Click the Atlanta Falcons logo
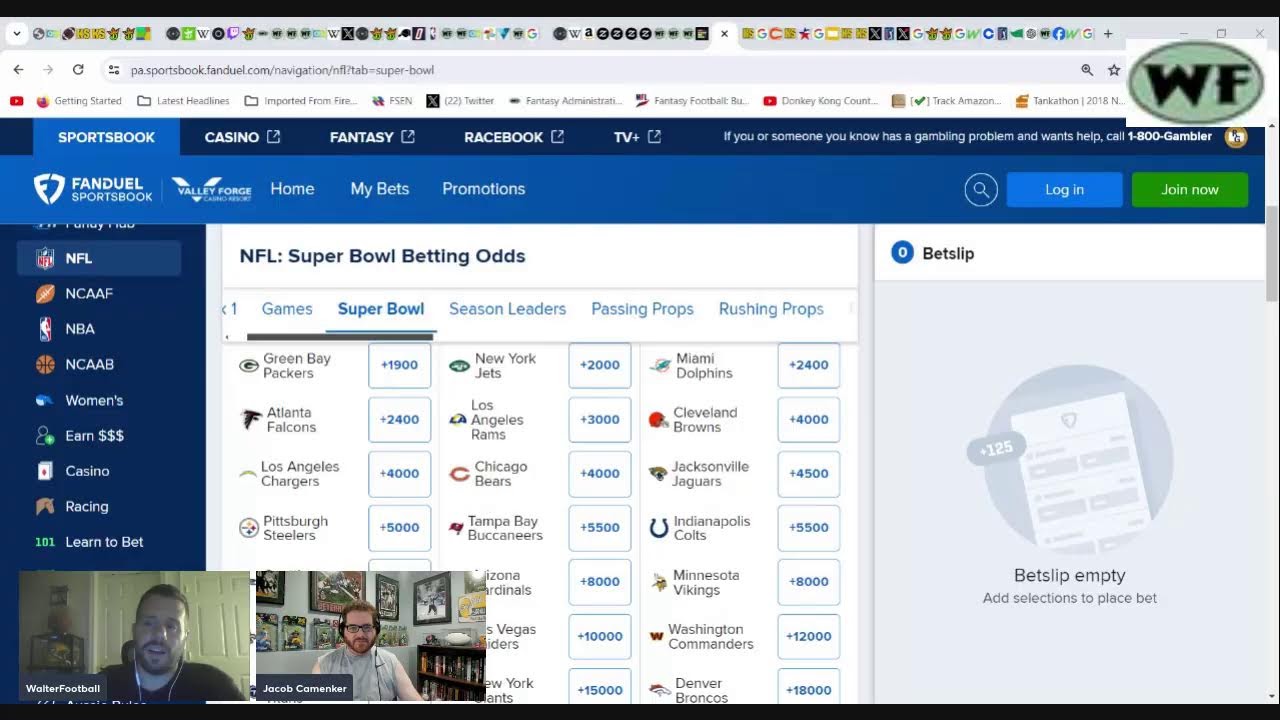 pos(252,420)
